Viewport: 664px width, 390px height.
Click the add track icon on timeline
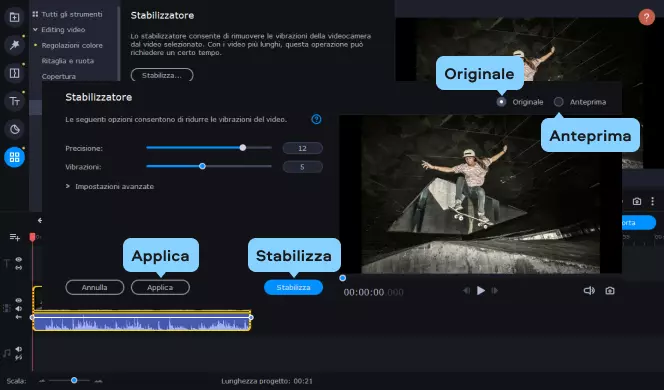(14, 237)
